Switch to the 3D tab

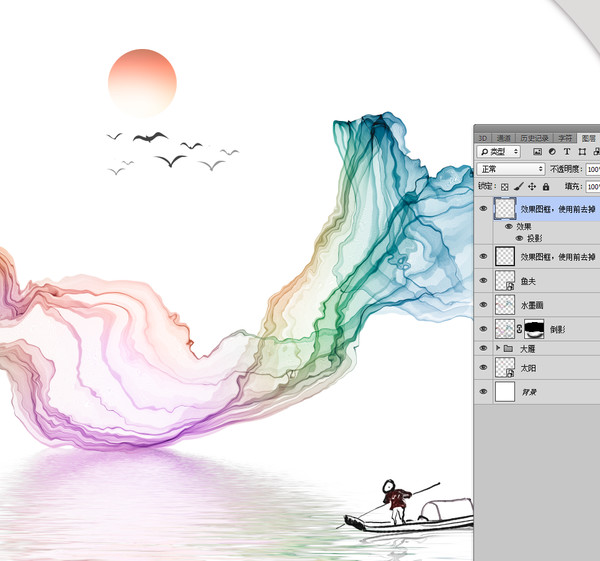483,138
